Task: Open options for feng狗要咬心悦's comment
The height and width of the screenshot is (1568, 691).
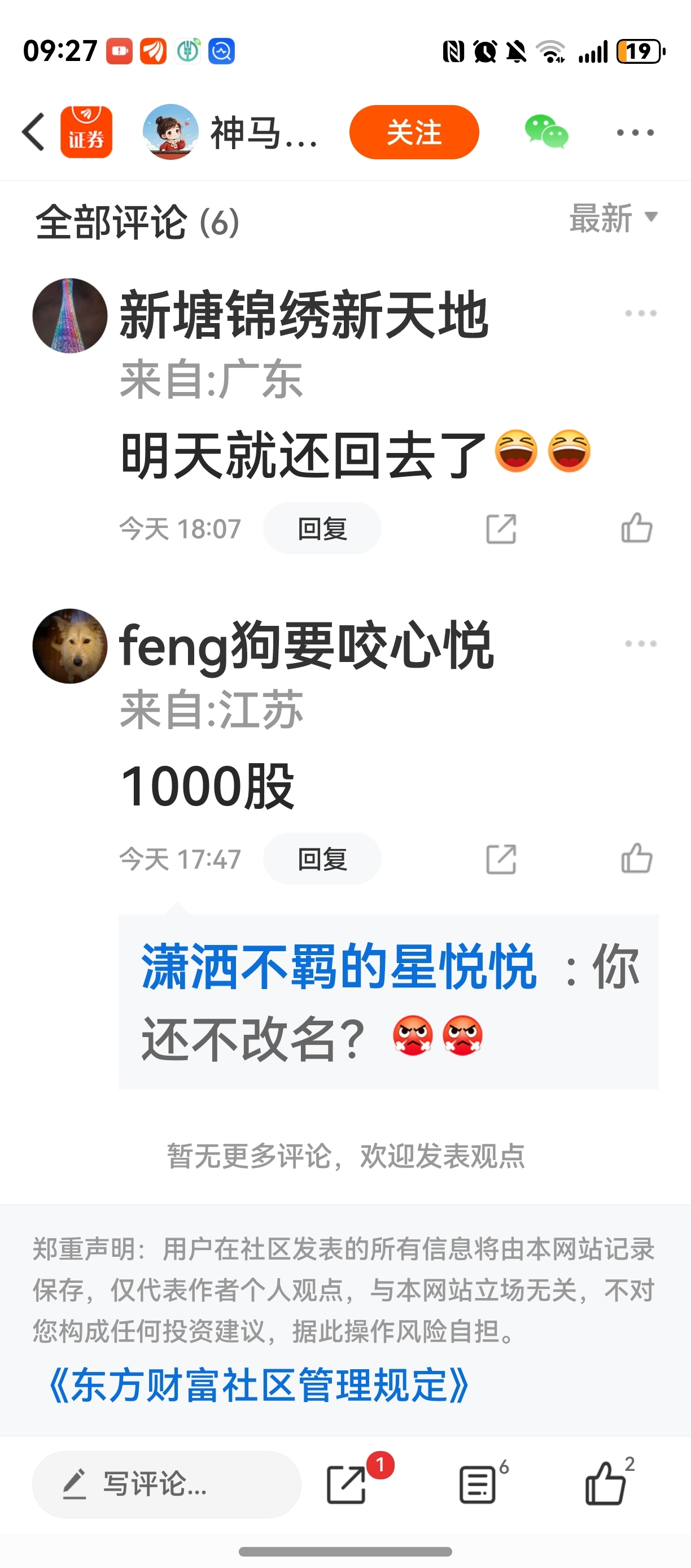Action: 641,644
